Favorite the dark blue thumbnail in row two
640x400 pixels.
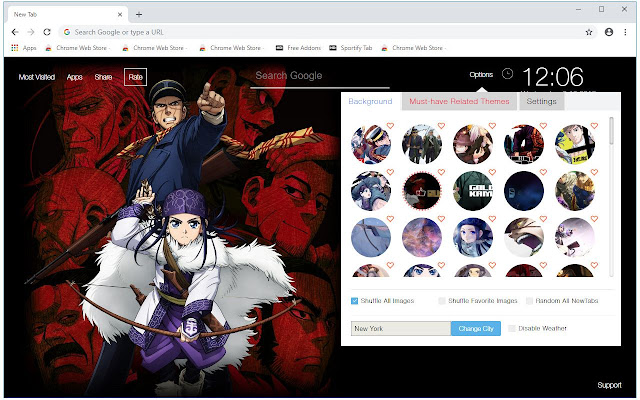[x=543, y=172]
